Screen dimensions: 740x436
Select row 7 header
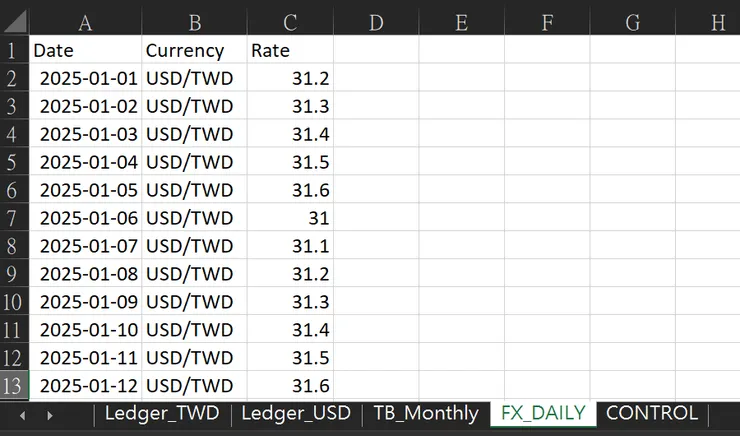click(14, 217)
